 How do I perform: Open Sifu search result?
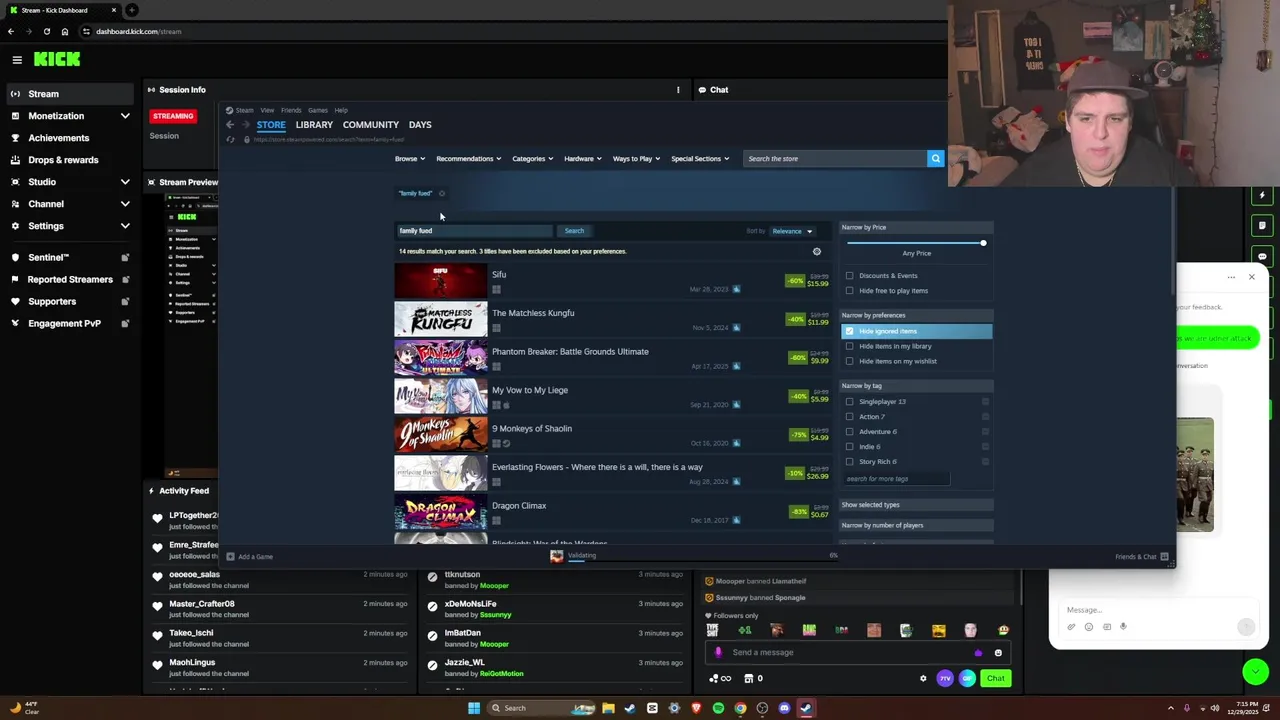[612, 281]
